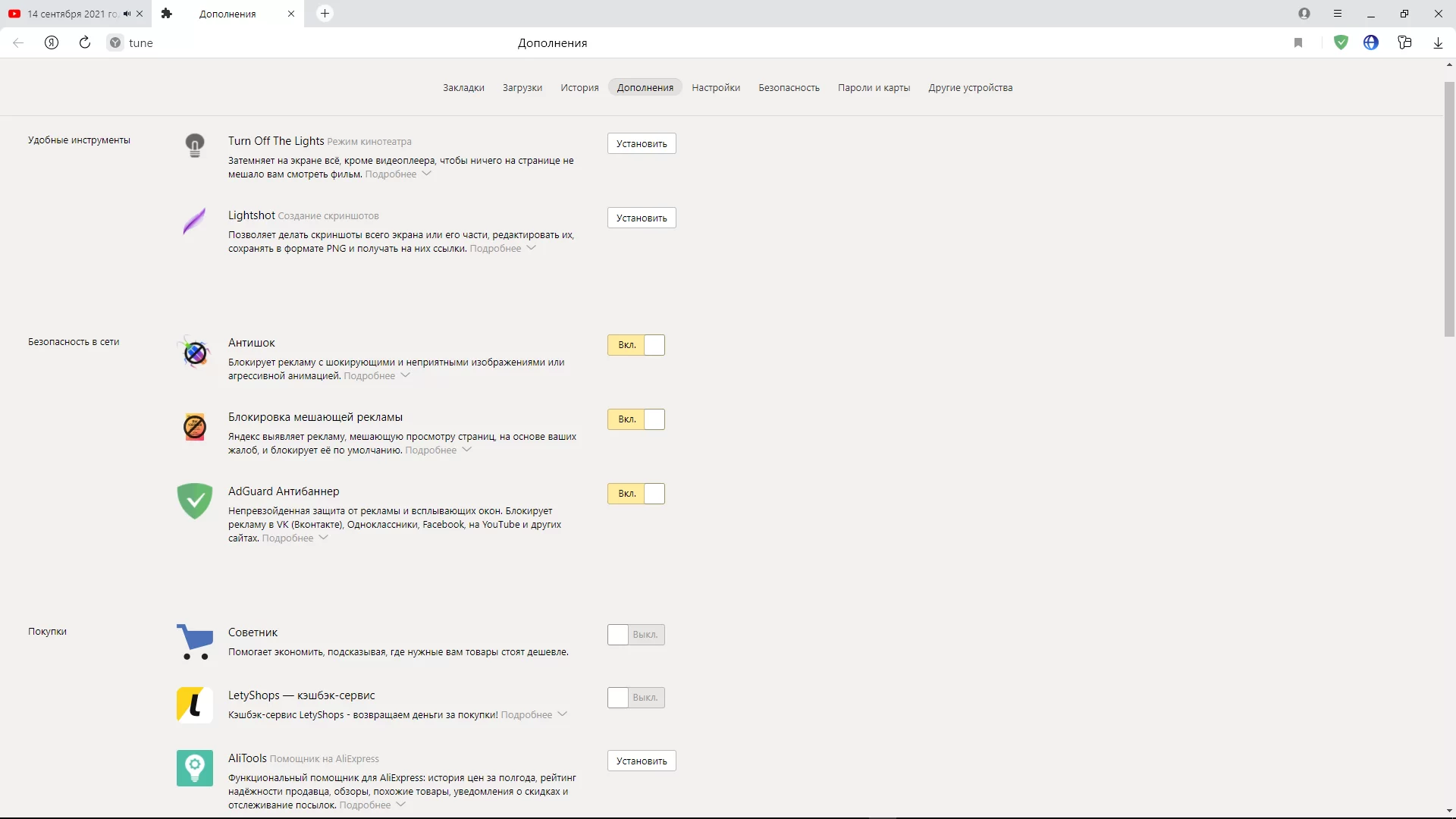This screenshot has height=819, width=1456.
Task: Expand Подробнее for Блокировка мешающей рекламы
Action: 438,450
